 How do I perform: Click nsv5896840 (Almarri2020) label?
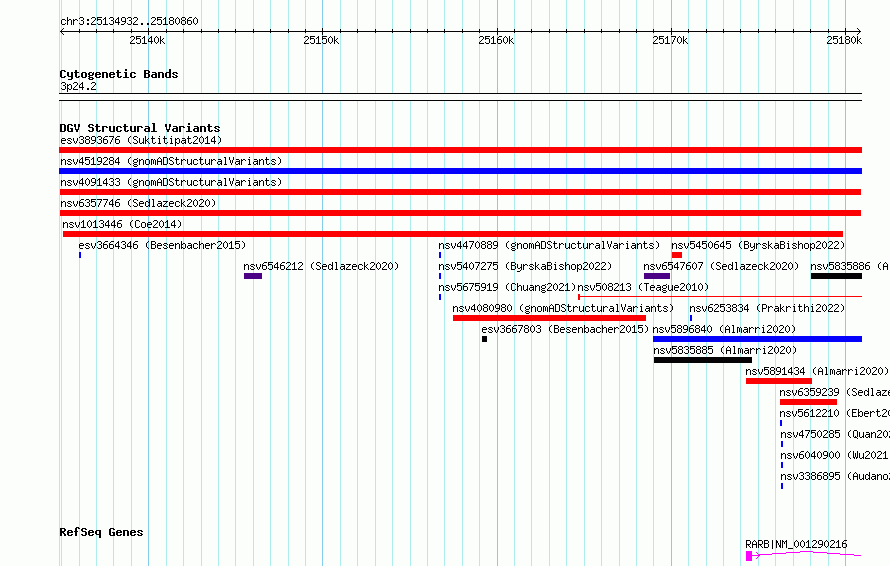point(724,329)
